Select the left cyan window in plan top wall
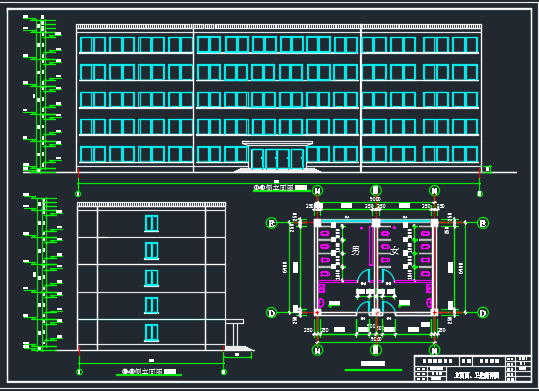 click(346, 221)
